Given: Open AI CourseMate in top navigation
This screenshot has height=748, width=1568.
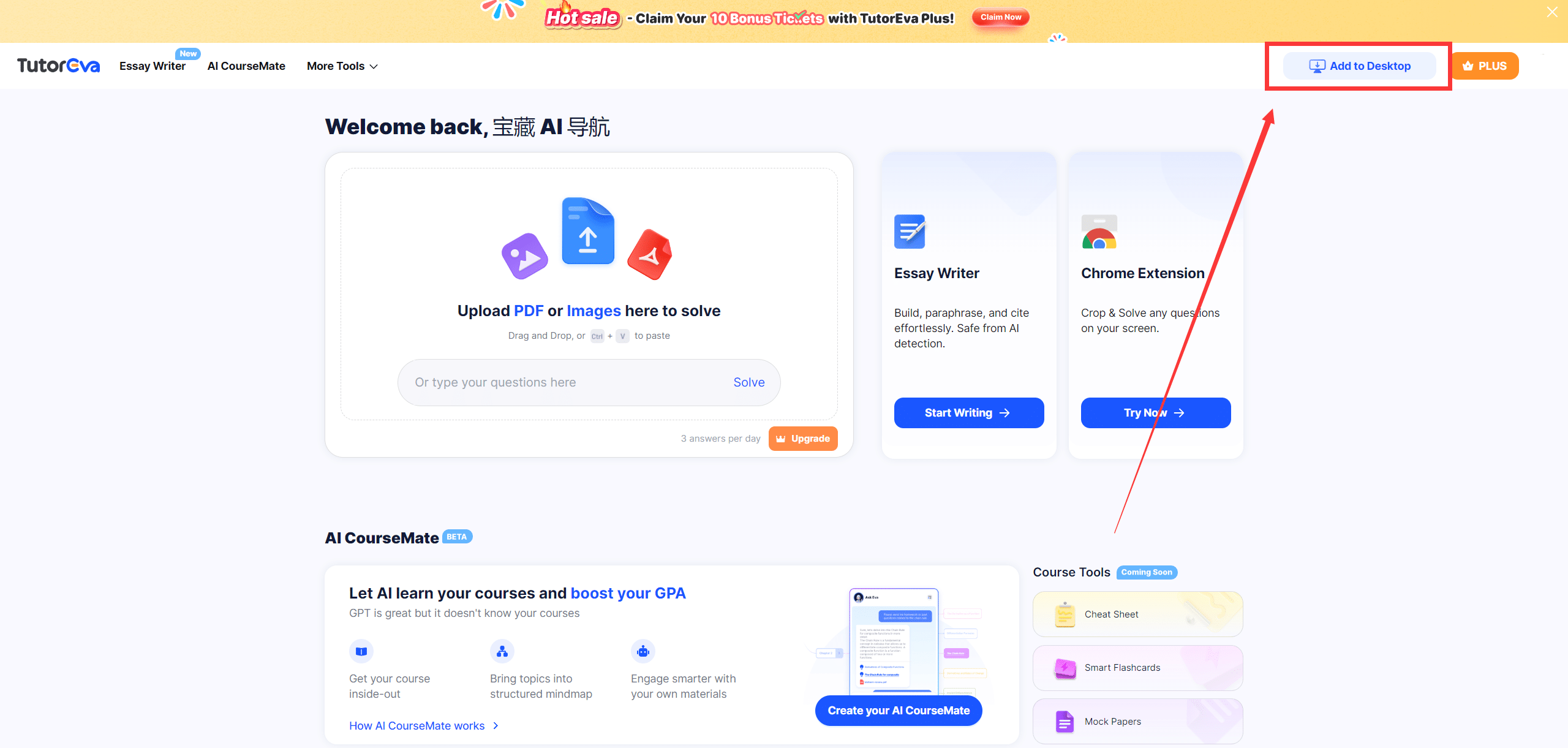Looking at the screenshot, I should 246,66.
